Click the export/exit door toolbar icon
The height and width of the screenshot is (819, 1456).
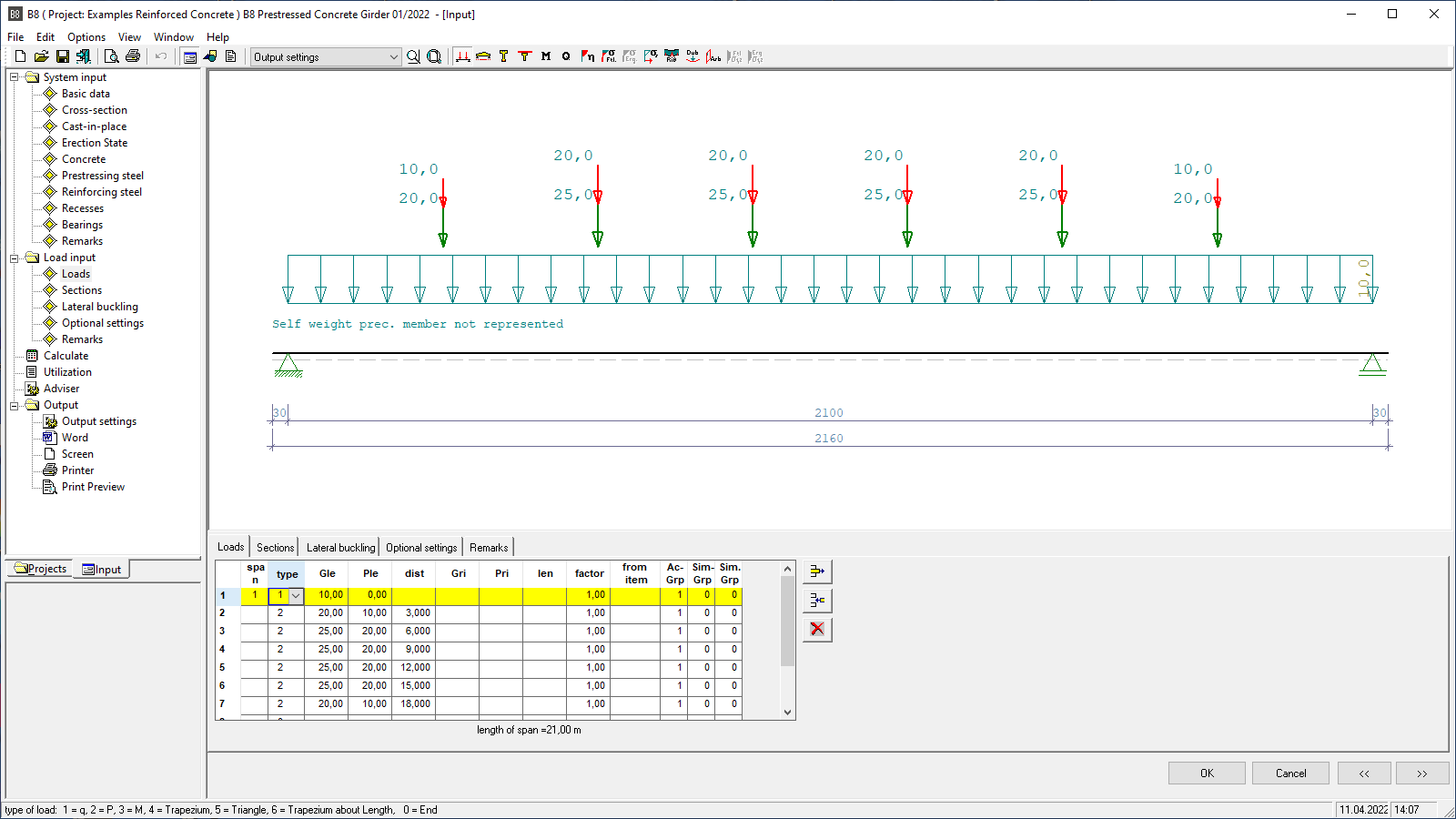pyautogui.click(x=83, y=56)
